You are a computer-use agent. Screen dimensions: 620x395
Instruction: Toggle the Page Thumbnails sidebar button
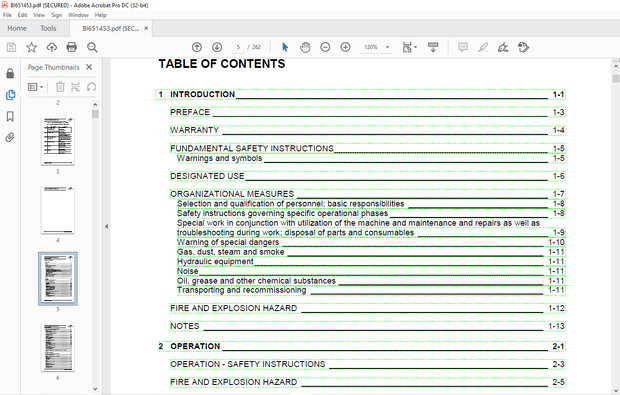[10, 95]
